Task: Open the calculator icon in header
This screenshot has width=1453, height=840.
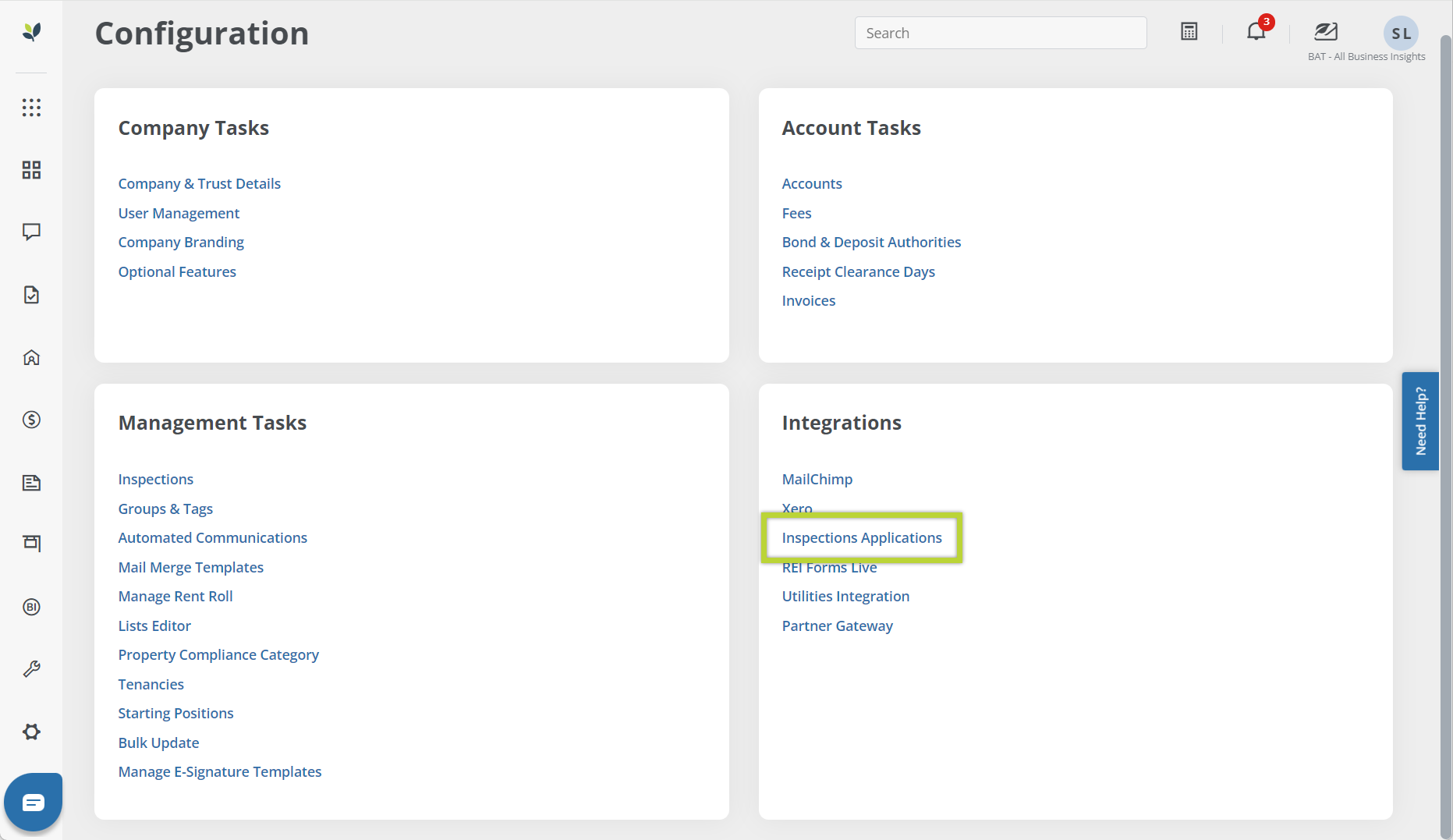Action: [1189, 32]
